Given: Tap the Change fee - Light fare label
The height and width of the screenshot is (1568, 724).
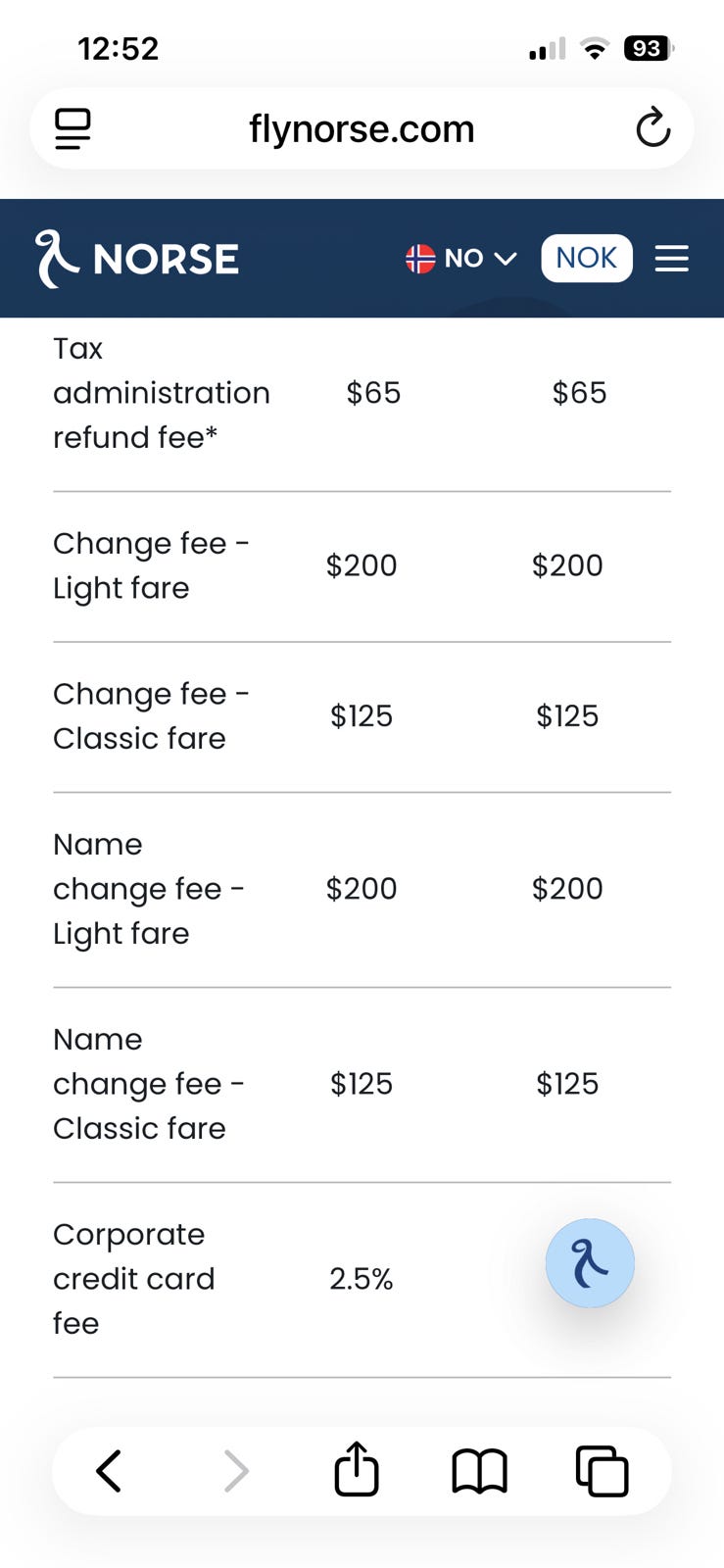Looking at the screenshot, I should pyautogui.click(x=151, y=565).
